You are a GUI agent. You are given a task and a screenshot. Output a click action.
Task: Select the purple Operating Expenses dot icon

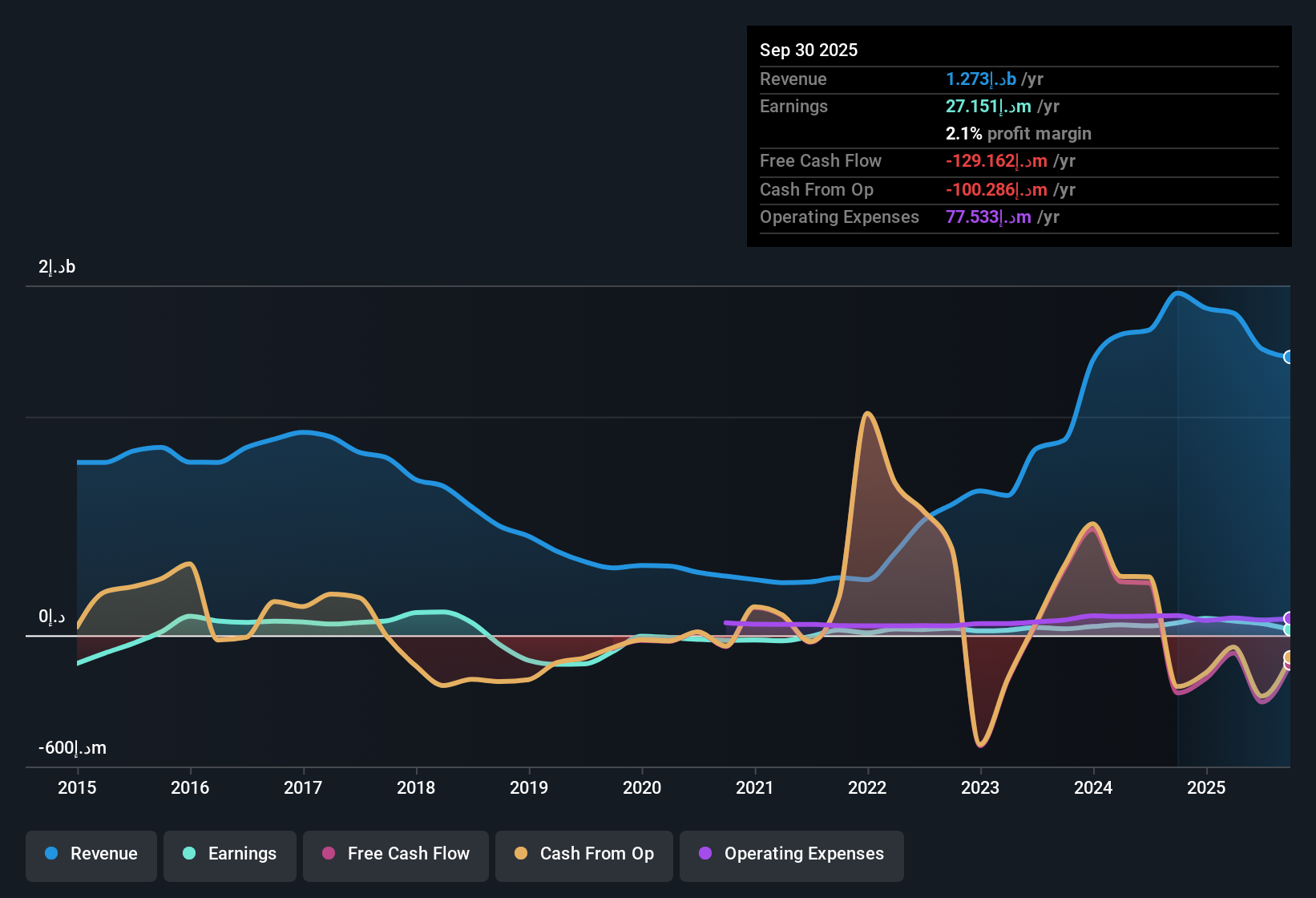click(704, 854)
